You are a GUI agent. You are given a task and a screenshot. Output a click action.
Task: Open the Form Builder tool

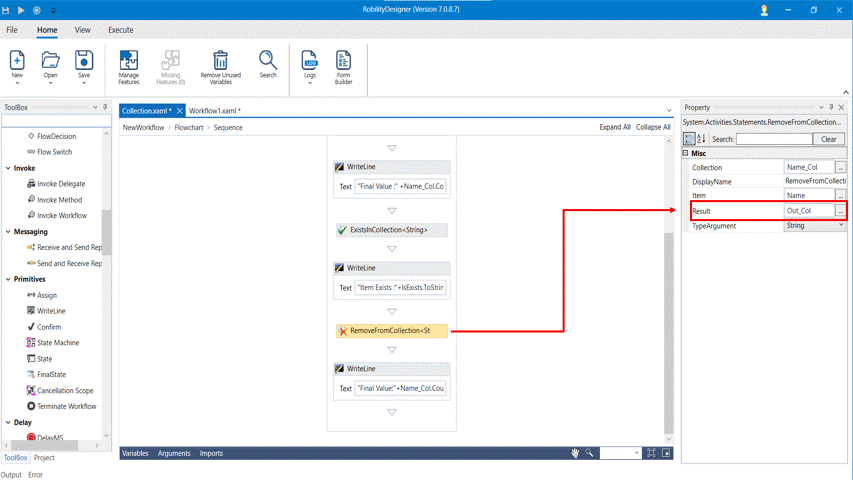343,61
